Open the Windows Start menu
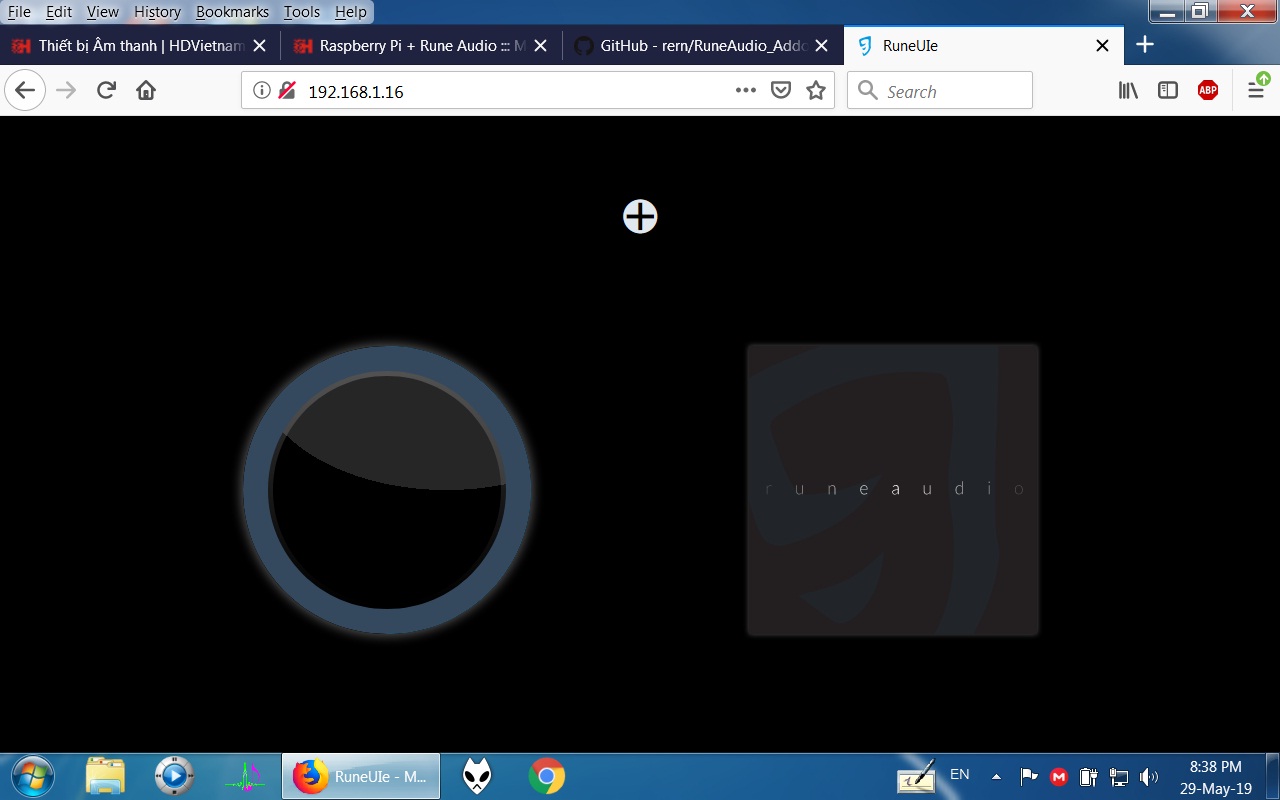Viewport: 1280px width, 800px height. pos(33,776)
